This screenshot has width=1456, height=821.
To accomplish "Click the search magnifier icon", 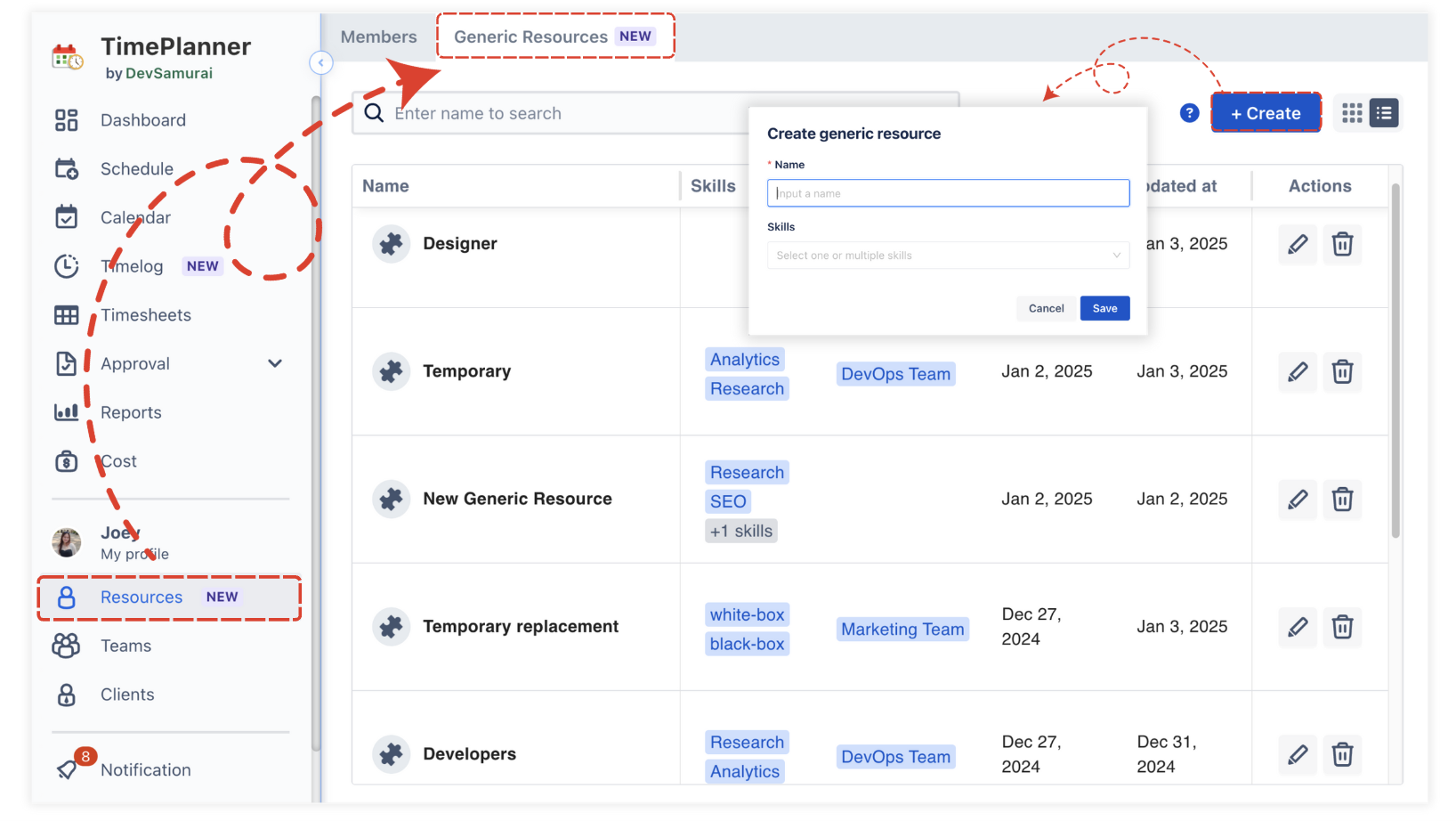I will (x=375, y=113).
